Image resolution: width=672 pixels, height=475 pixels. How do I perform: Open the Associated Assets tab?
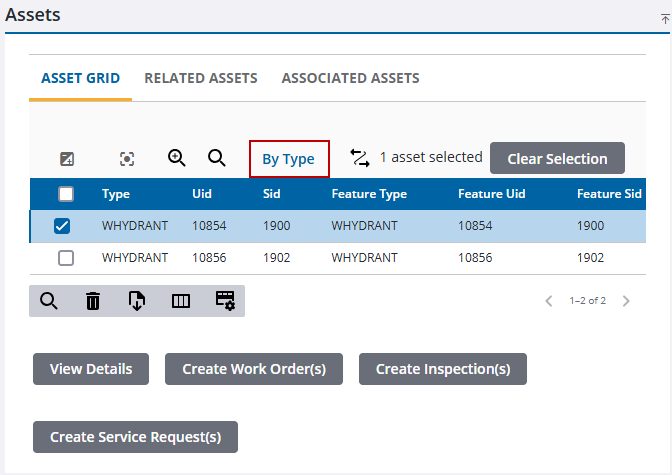pyautogui.click(x=350, y=78)
